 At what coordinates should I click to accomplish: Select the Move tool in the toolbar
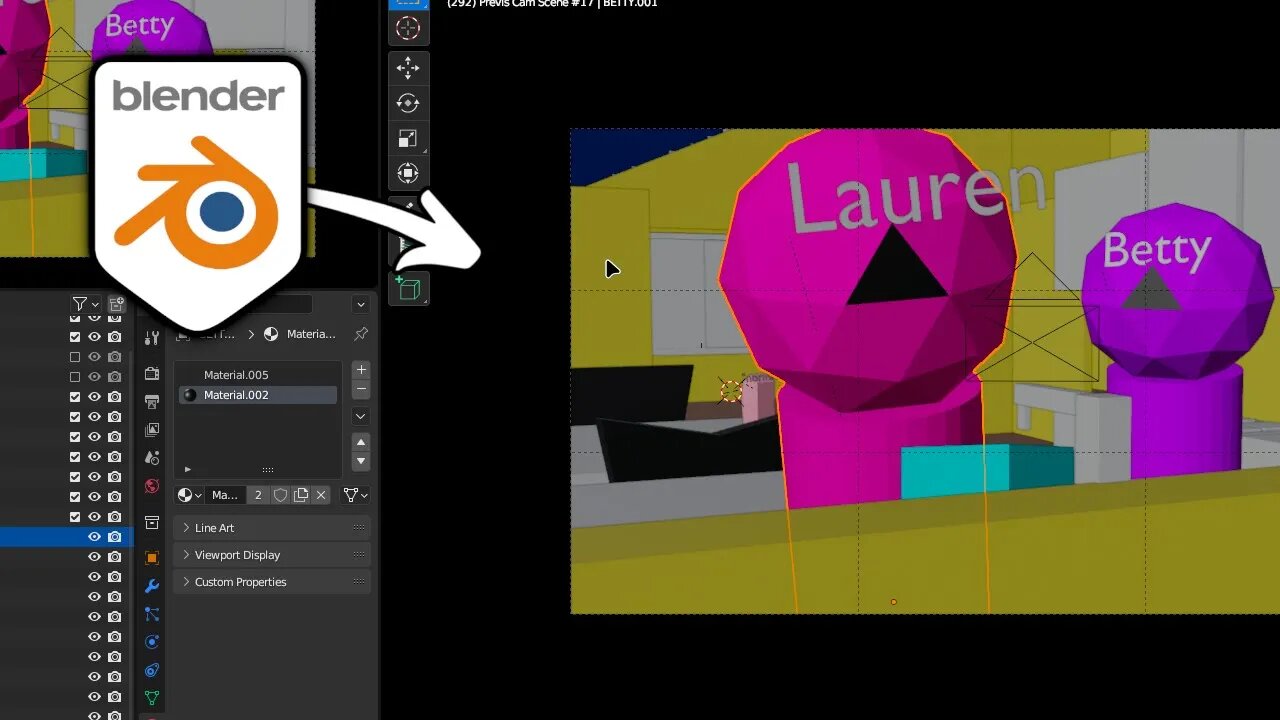pyautogui.click(x=408, y=68)
